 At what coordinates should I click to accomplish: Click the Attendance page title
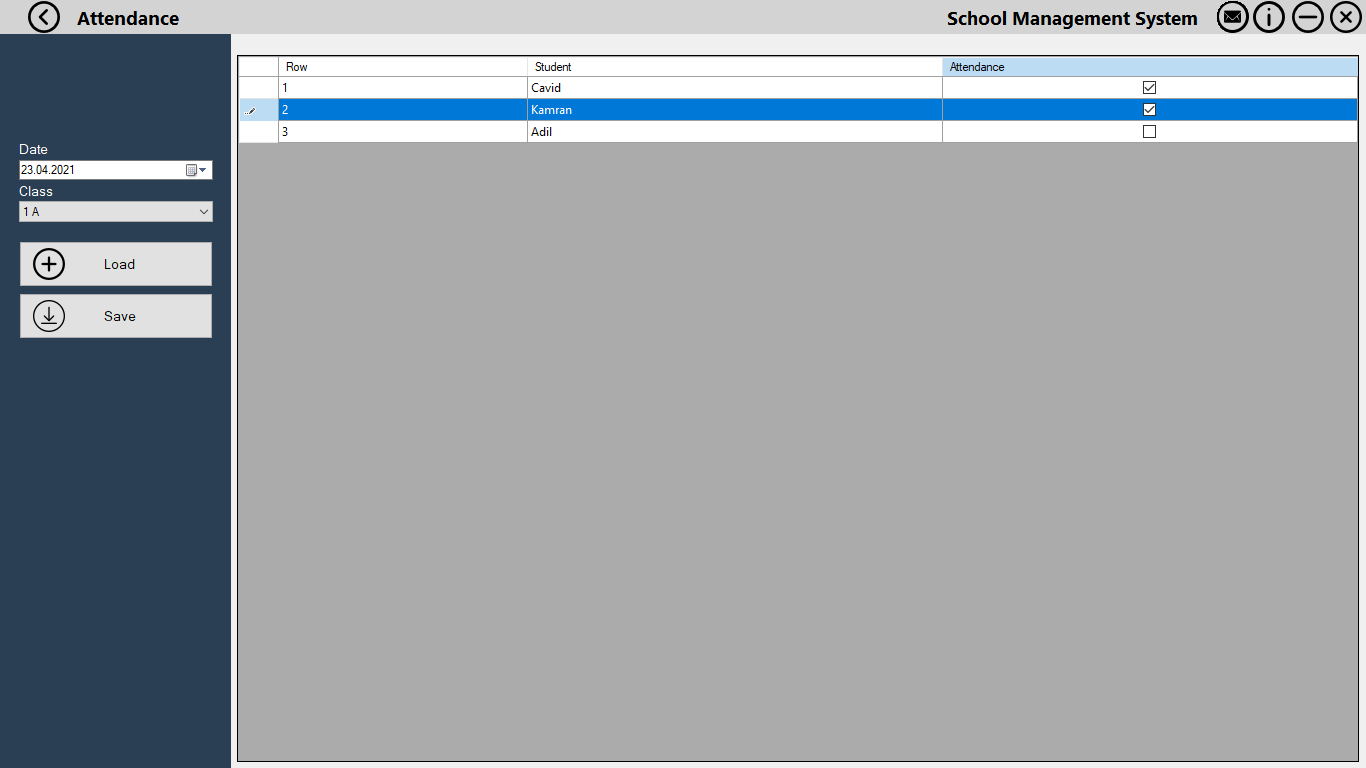coord(127,17)
